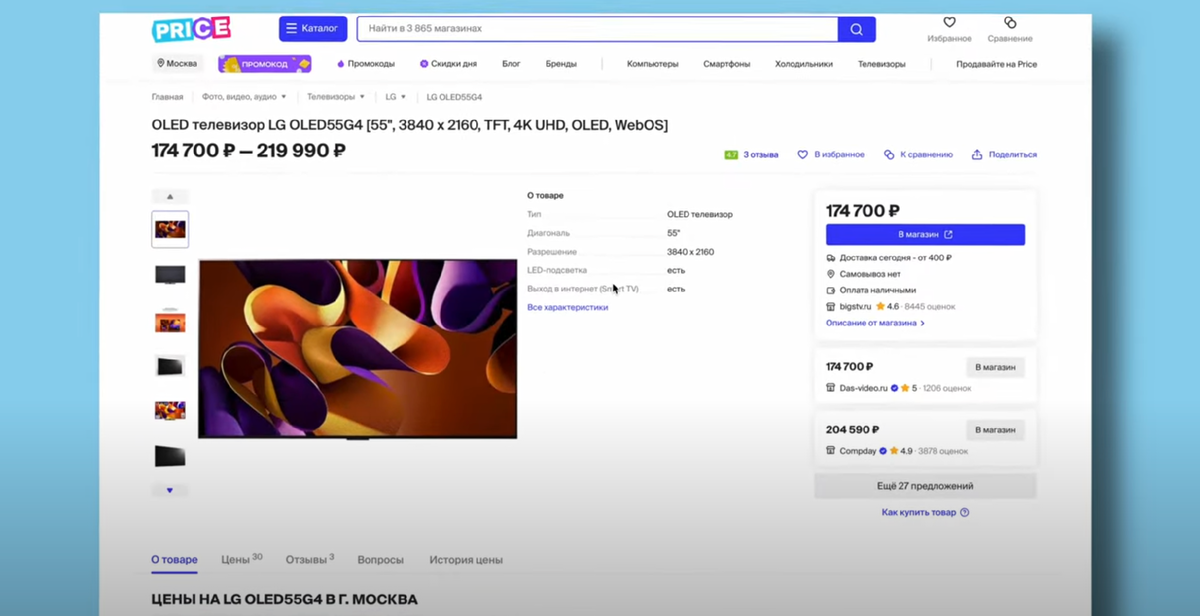1200x616 pixels.
Task: Open Все характеристики link
Action: click(x=567, y=307)
